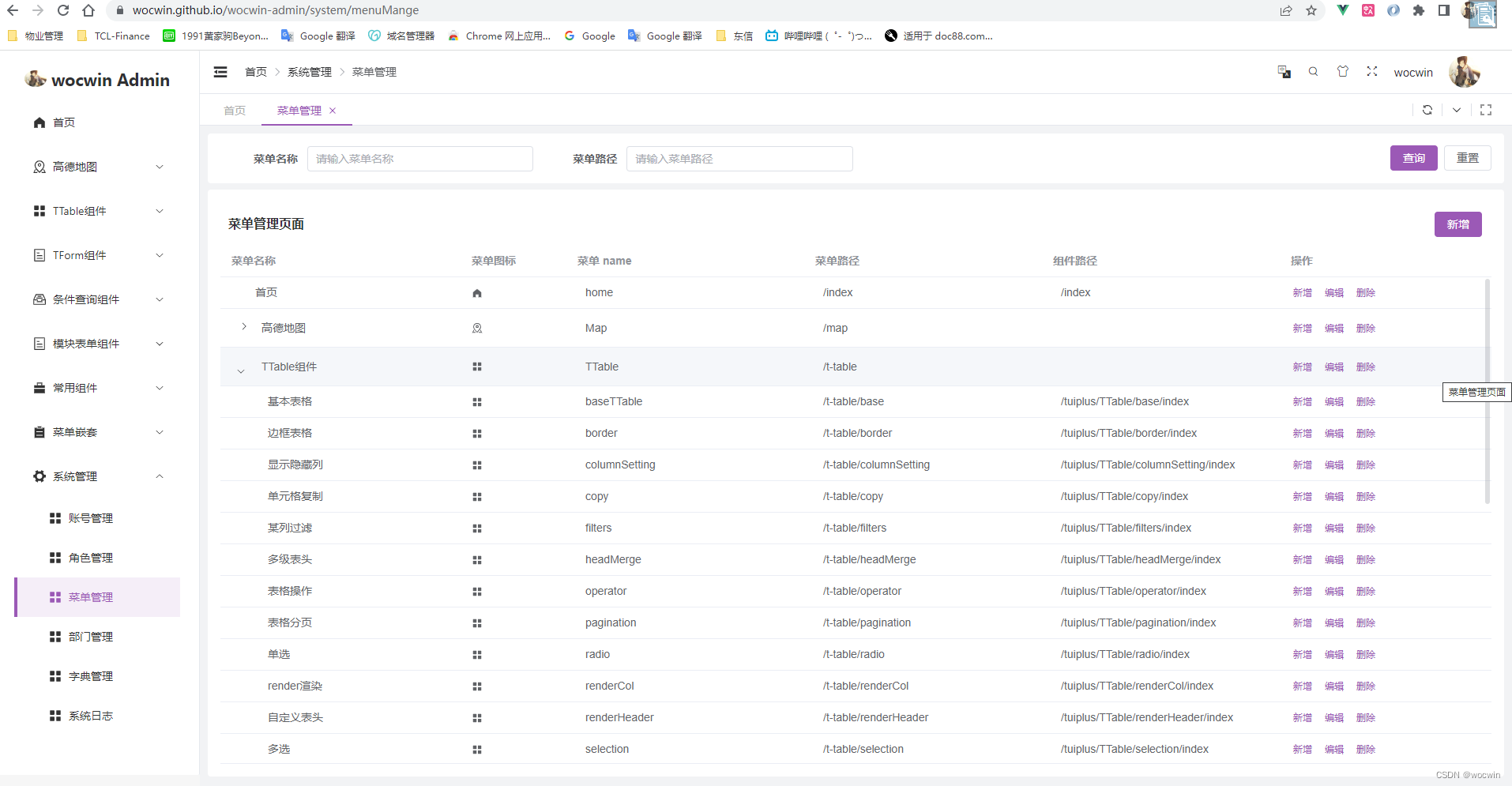Switch to the 首页 tab
1512x786 pixels.
pos(234,110)
